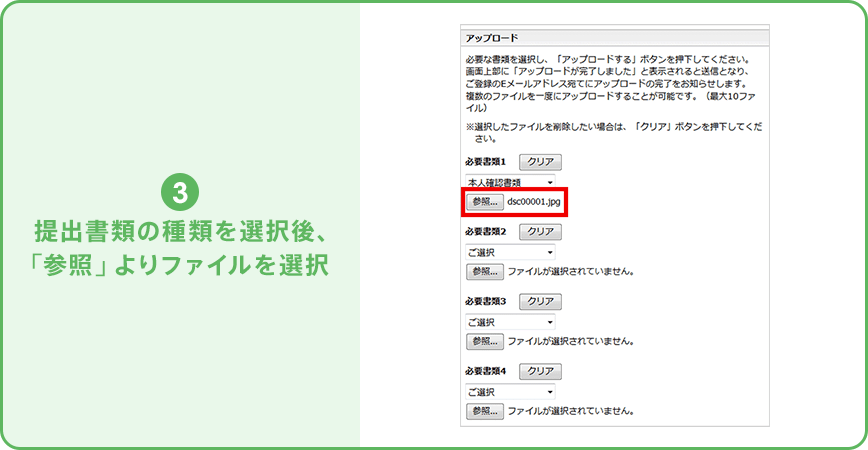Click 必要書類2's ファイルが選択されていません text
868x450 pixels.
pyautogui.click(x=570, y=271)
